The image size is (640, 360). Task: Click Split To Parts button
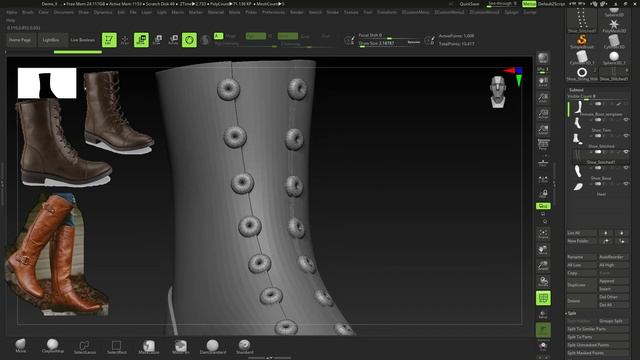(598, 337)
